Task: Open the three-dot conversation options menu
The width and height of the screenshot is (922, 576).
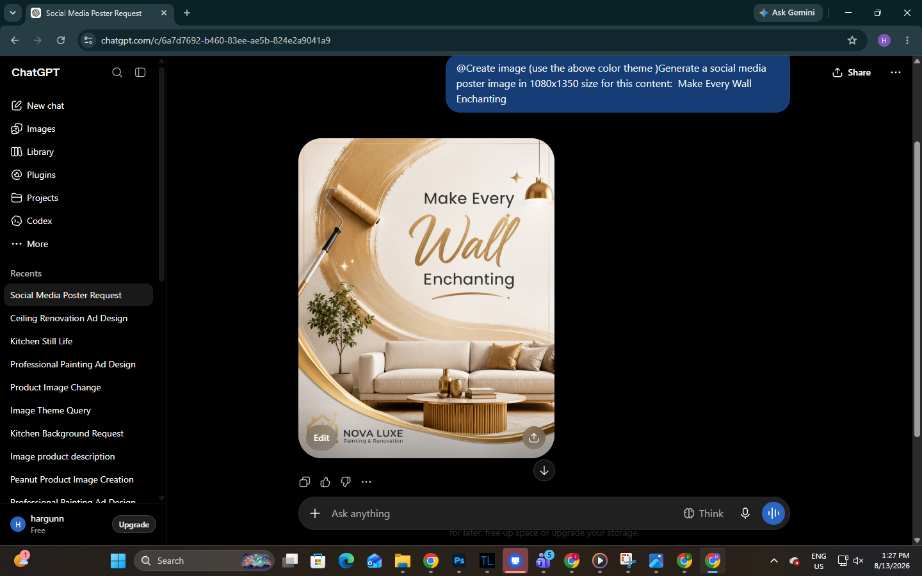Action: (895, 72)
